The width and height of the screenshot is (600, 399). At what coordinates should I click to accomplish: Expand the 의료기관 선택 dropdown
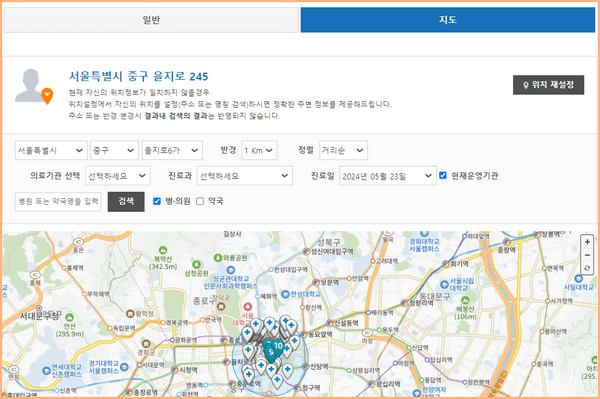click(118, 176)
